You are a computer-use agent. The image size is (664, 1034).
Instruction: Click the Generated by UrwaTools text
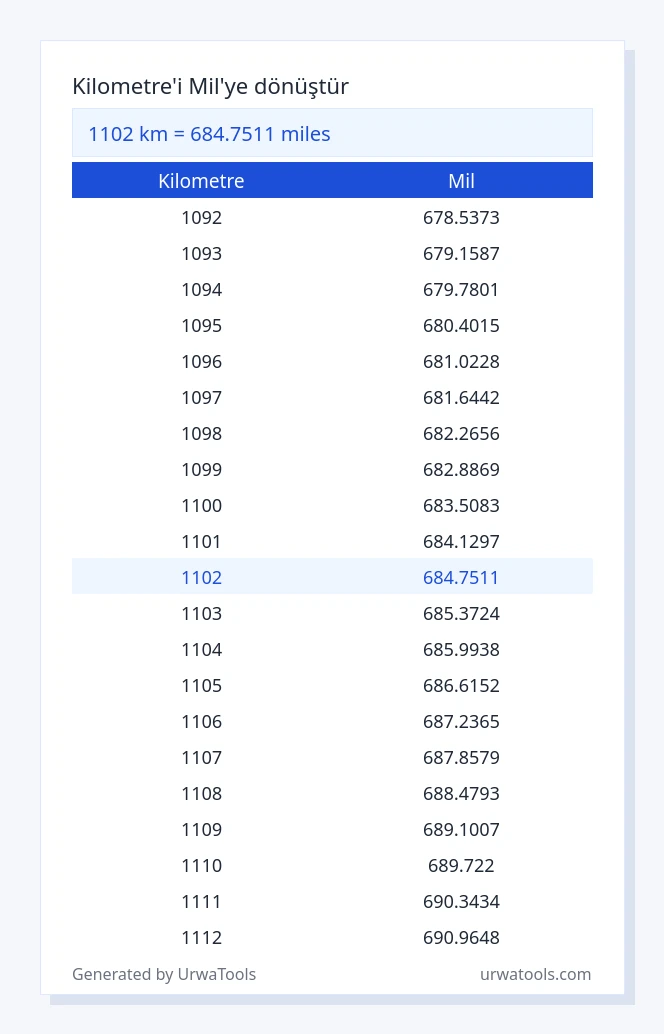pyautogui.click(x=164, y=974)
